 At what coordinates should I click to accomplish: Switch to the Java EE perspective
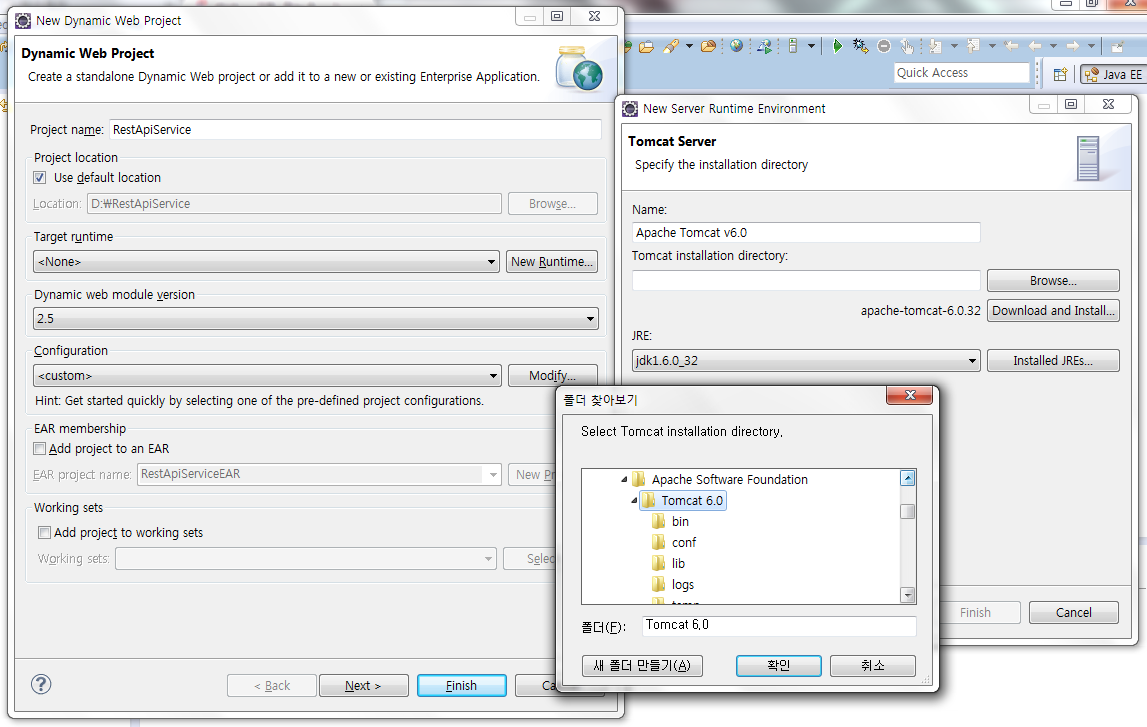[1112, 74]
